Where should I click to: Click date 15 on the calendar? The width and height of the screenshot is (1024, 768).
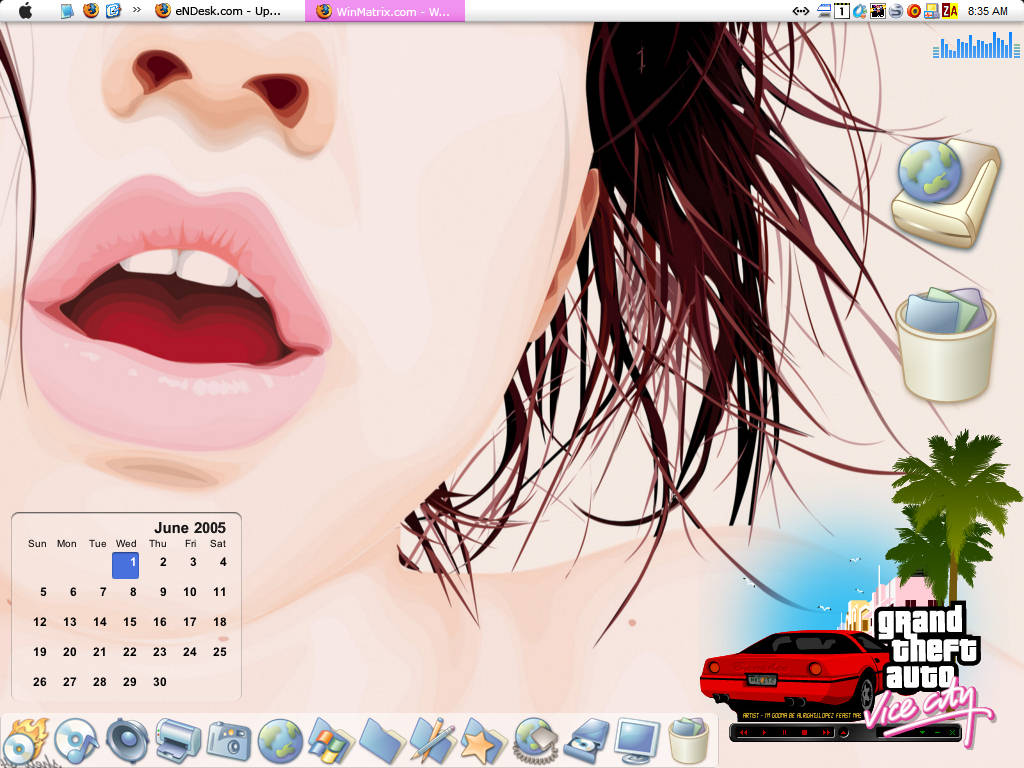(130, 622)
